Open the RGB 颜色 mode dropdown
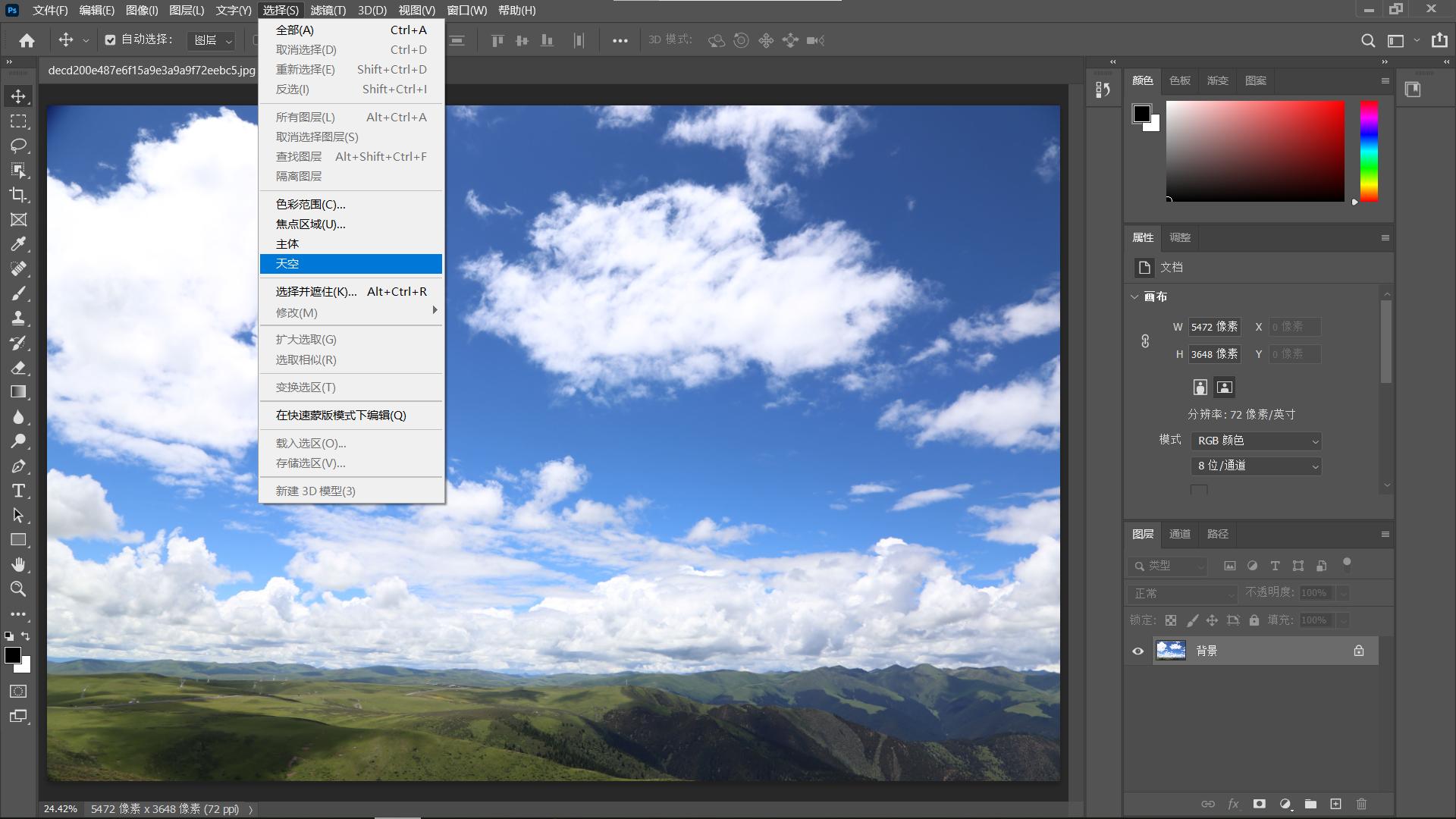The width and height of the screenshot is (1456, 819). tap(1255, 441)
